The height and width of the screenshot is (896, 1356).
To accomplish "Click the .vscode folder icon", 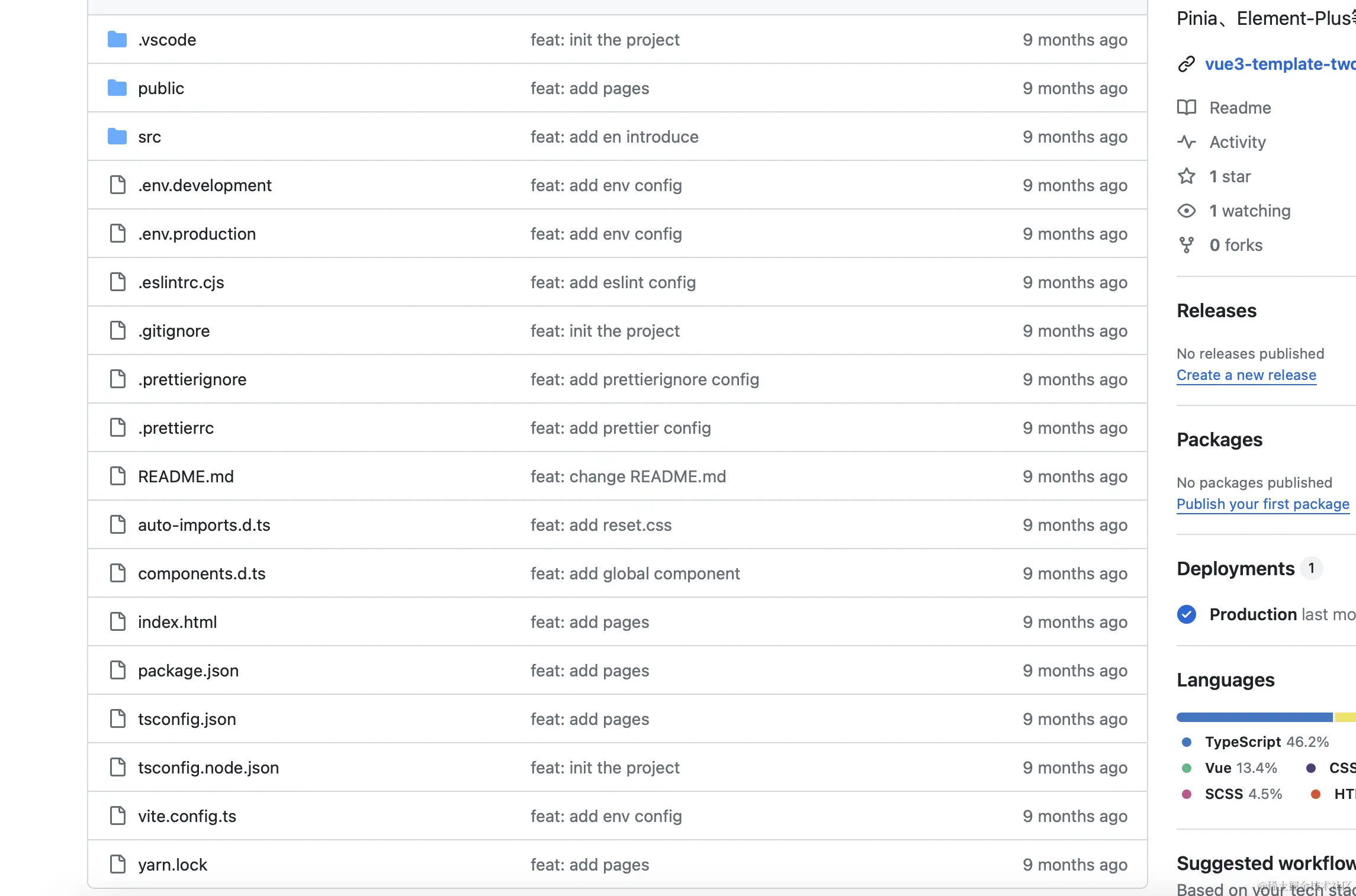I will point(117,40).
